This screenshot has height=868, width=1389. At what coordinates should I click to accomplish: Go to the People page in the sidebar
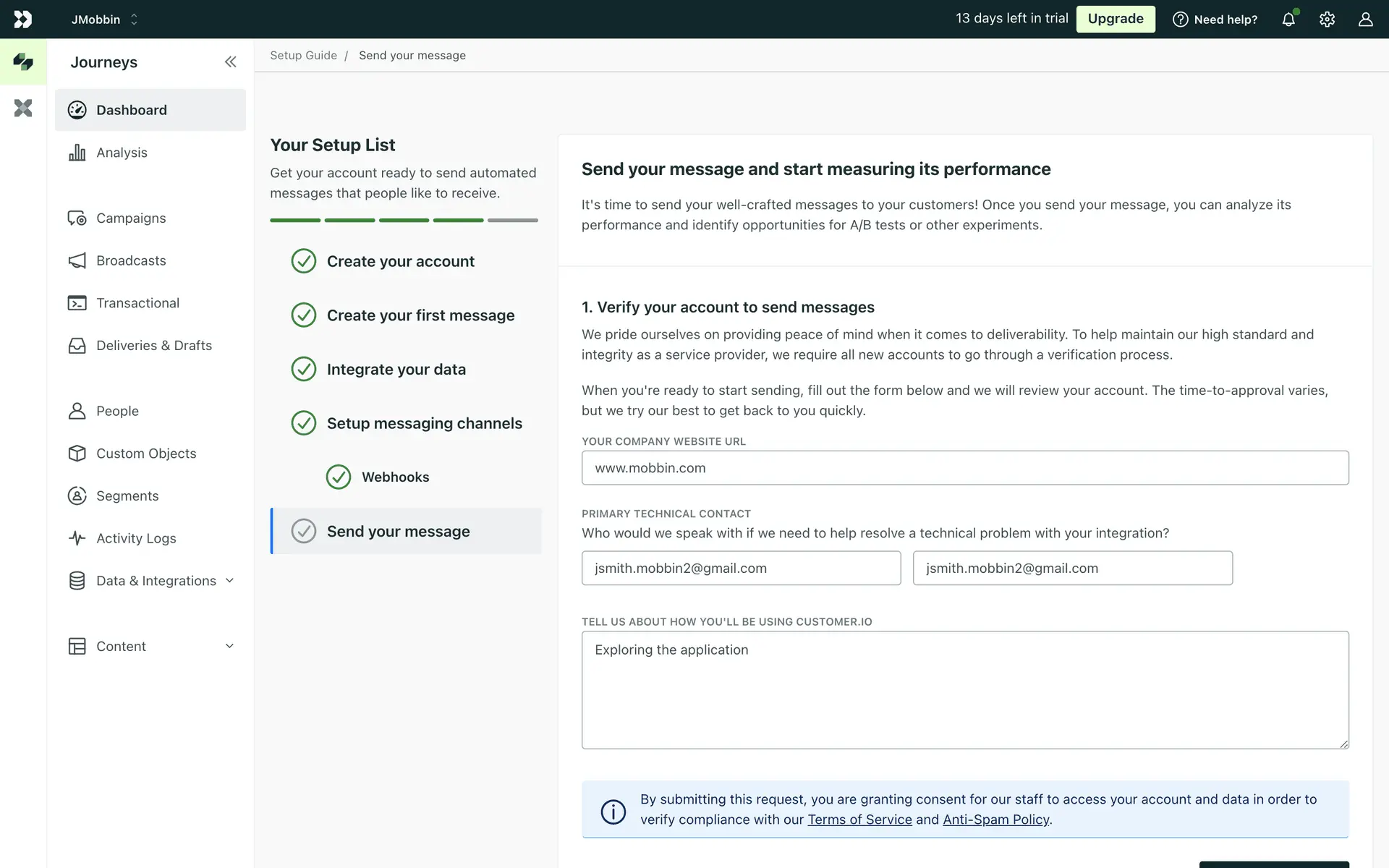(x=117, y=411)
